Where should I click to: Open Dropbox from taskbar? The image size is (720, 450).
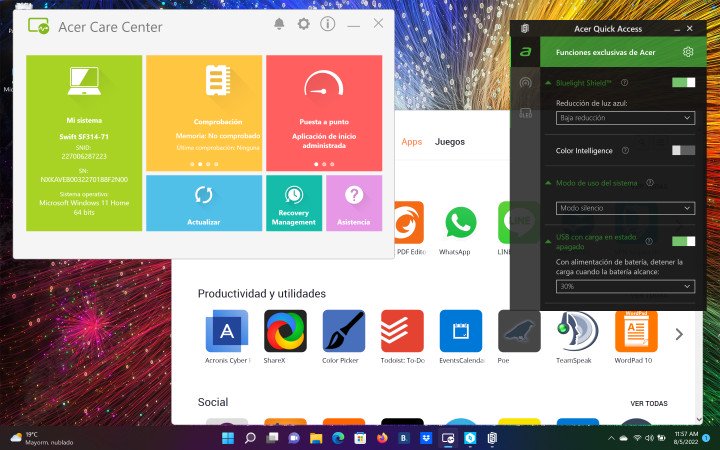pos(426,438)
